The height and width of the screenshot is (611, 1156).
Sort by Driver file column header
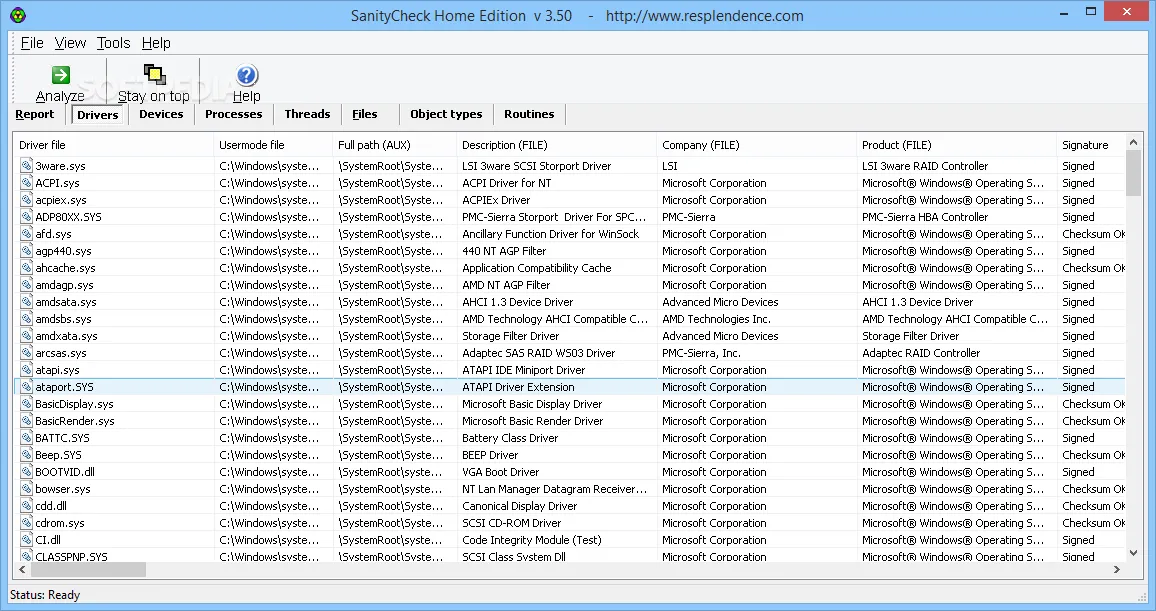[114, 145]
